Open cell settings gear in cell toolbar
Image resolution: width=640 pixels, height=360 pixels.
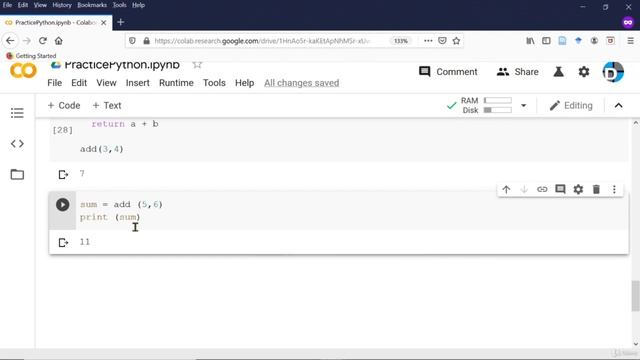point(578,189)
